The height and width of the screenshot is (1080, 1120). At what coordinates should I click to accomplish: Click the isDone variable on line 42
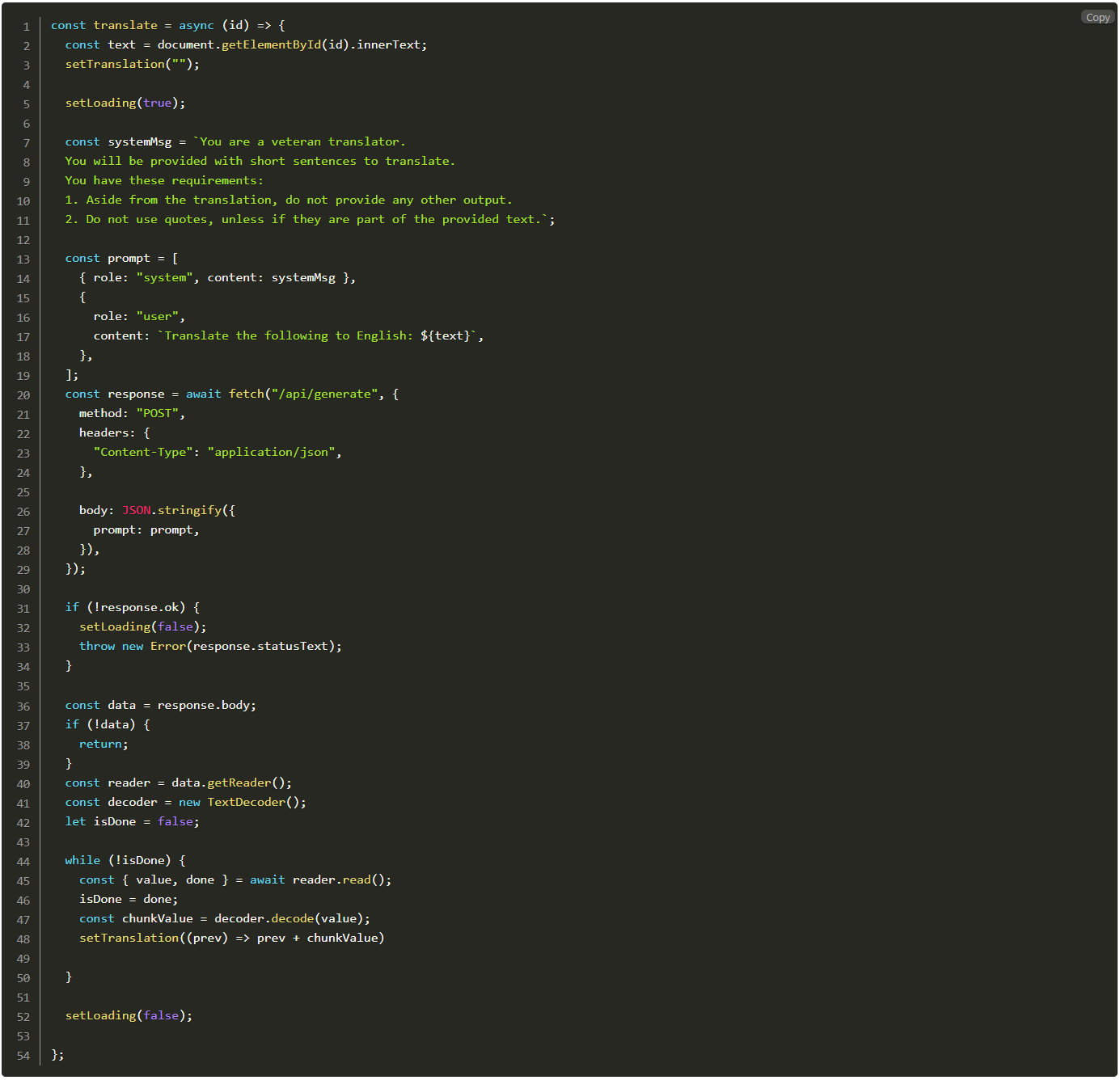116,821
